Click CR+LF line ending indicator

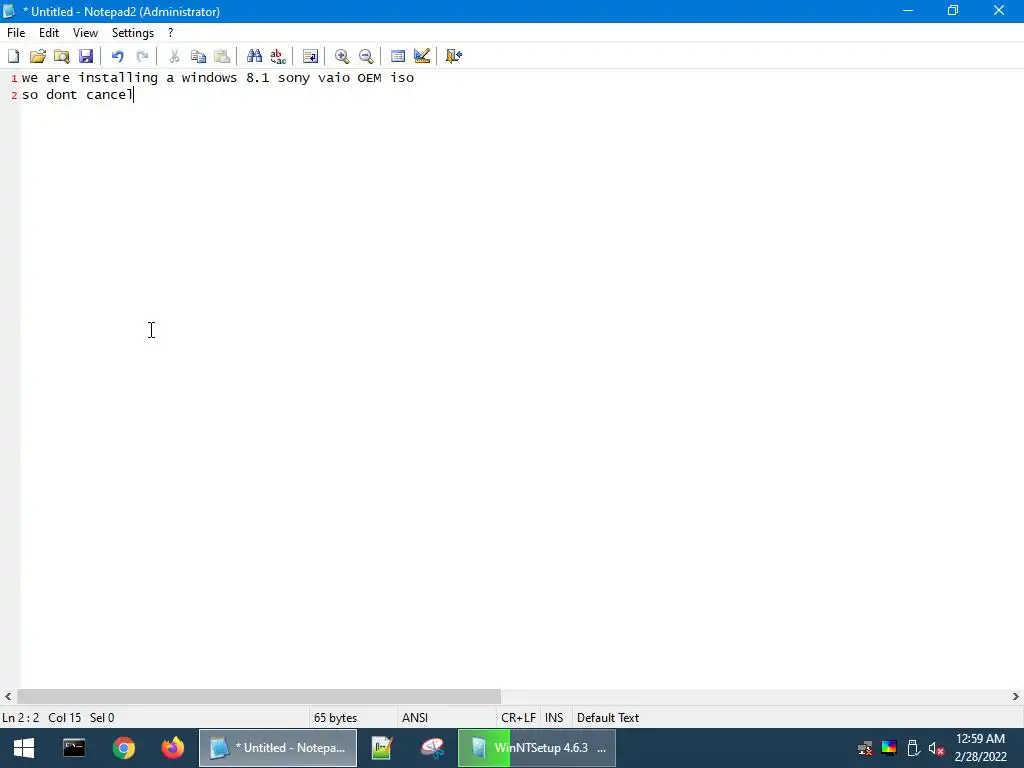[x=519, y=718]
